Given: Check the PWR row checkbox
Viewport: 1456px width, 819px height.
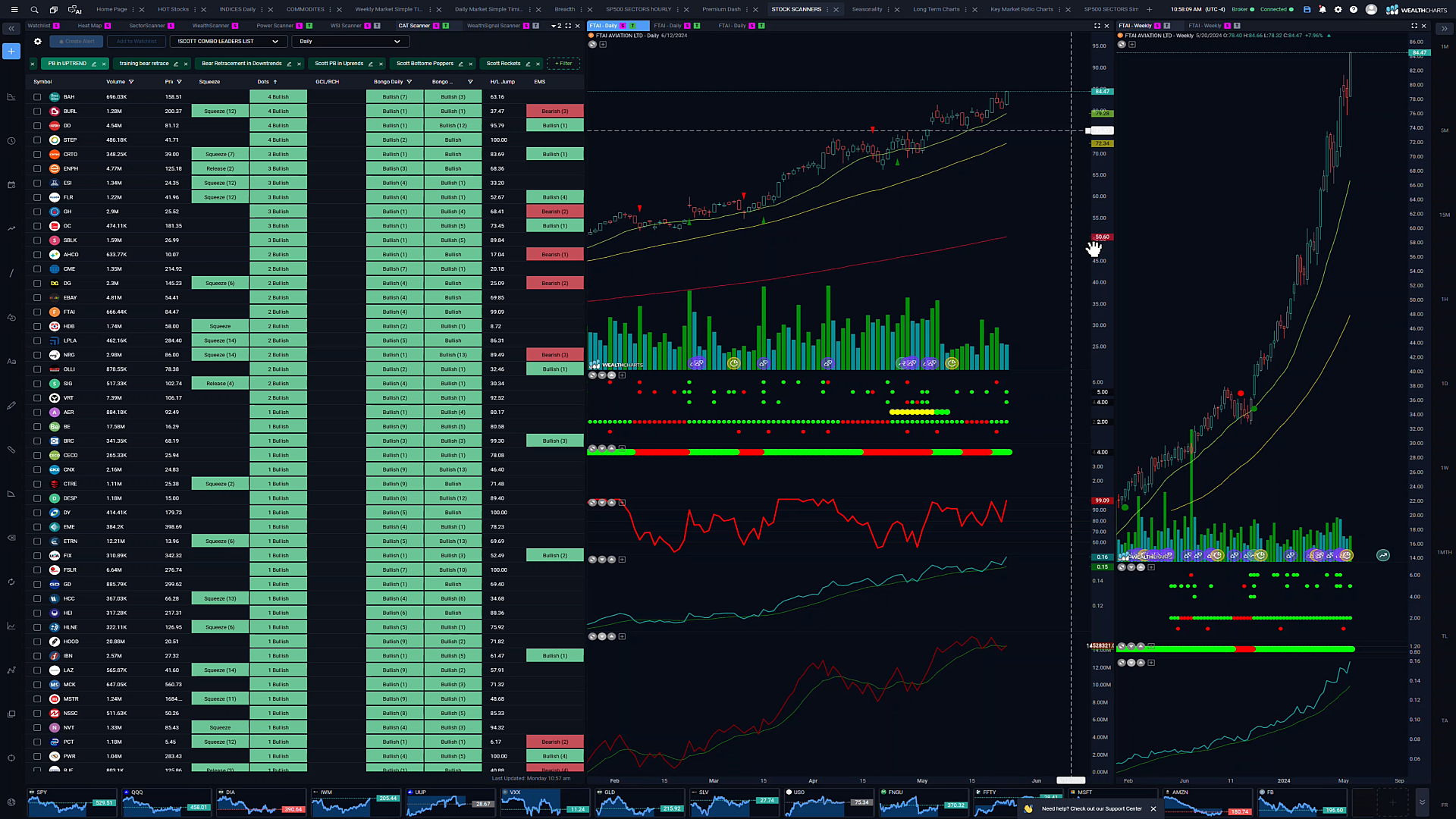Looking at the screenshot, I should [37, 756].
